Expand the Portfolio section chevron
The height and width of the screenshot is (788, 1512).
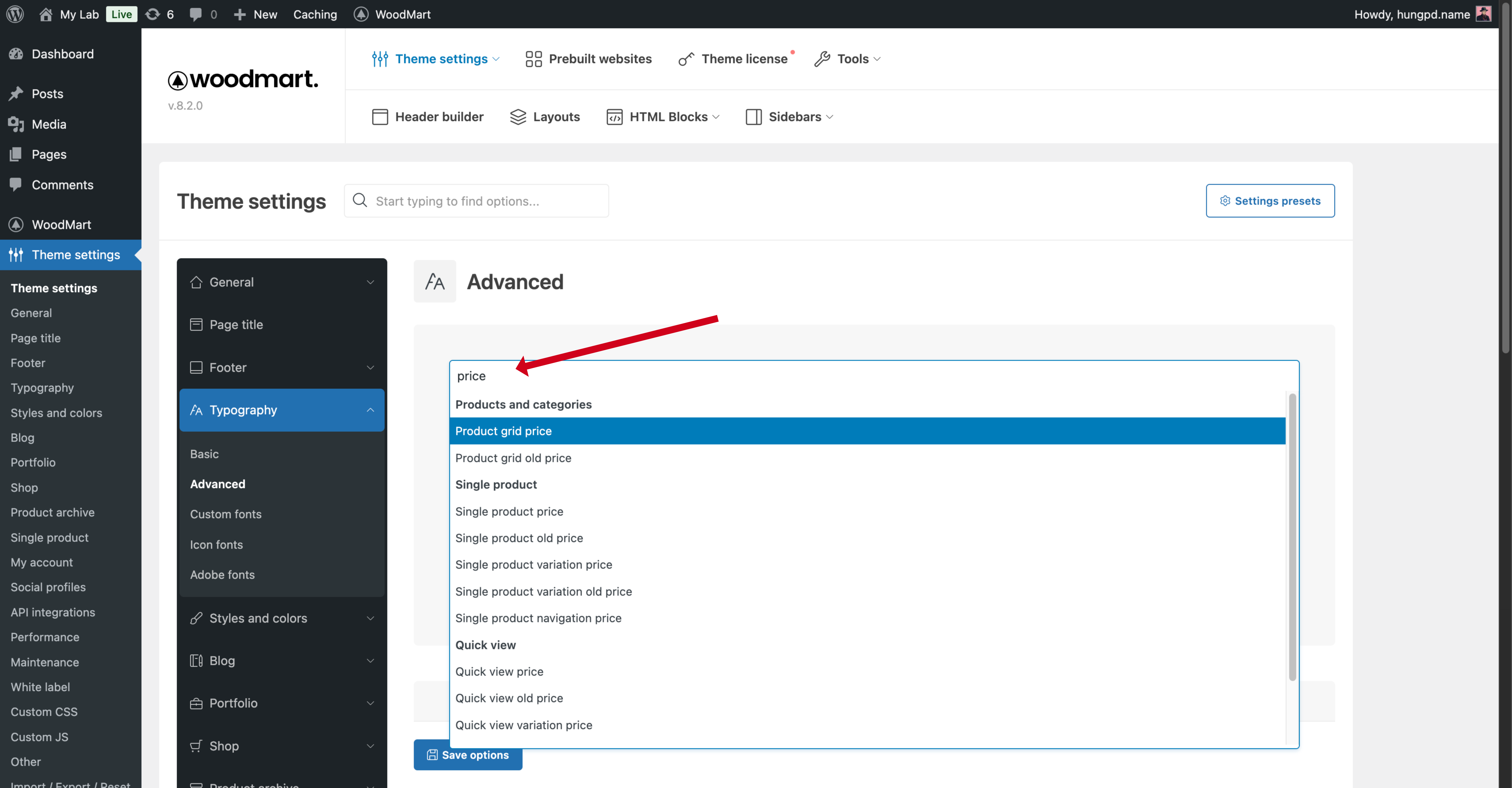(x=370, y=704)
